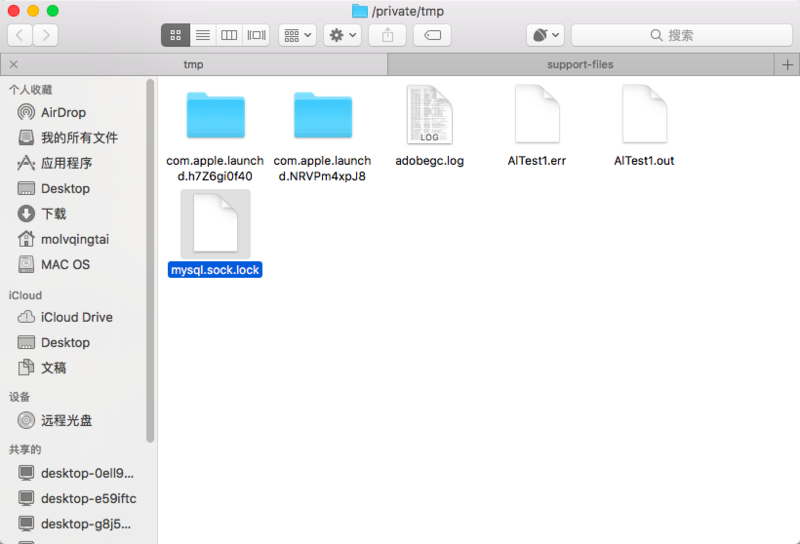The width and height of the screenshot is (800, 544).
Task: Click the 个人收藏 section header
Action: [31, 90]
